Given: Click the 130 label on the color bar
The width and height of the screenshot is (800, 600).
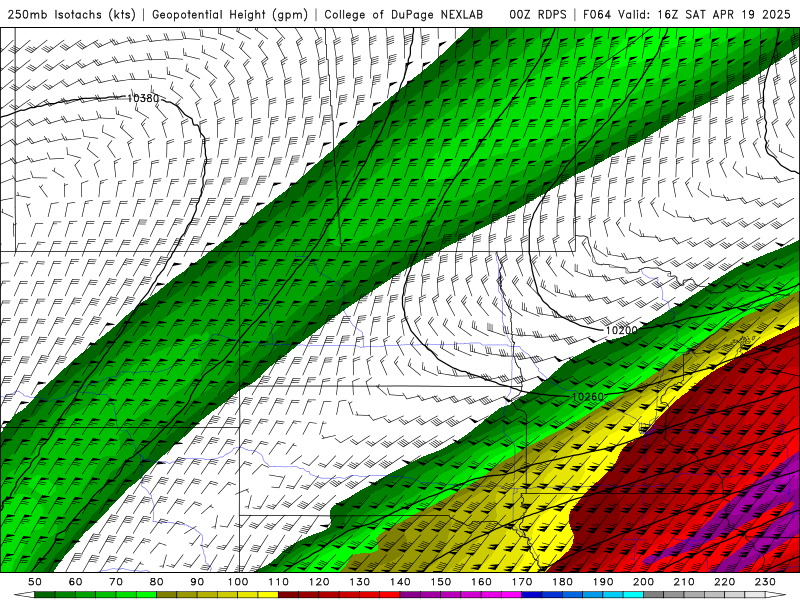Looking at the screenshot, I should pos(359,582).
